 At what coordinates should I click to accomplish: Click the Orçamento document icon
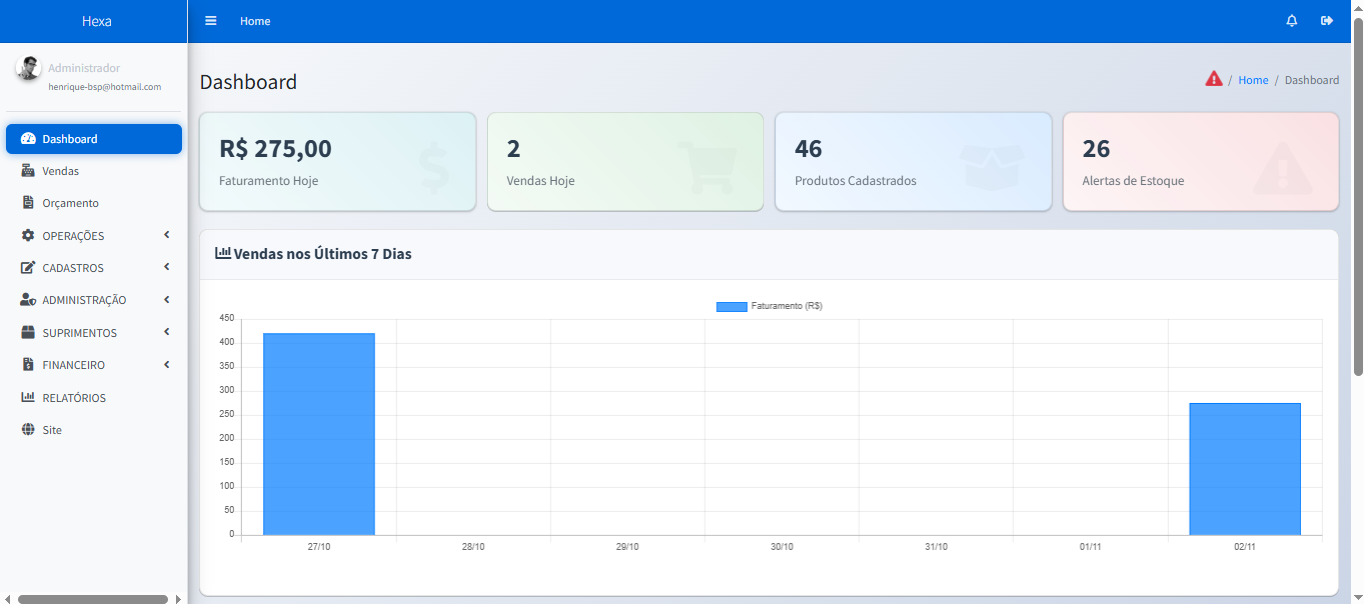click(28, 203)
